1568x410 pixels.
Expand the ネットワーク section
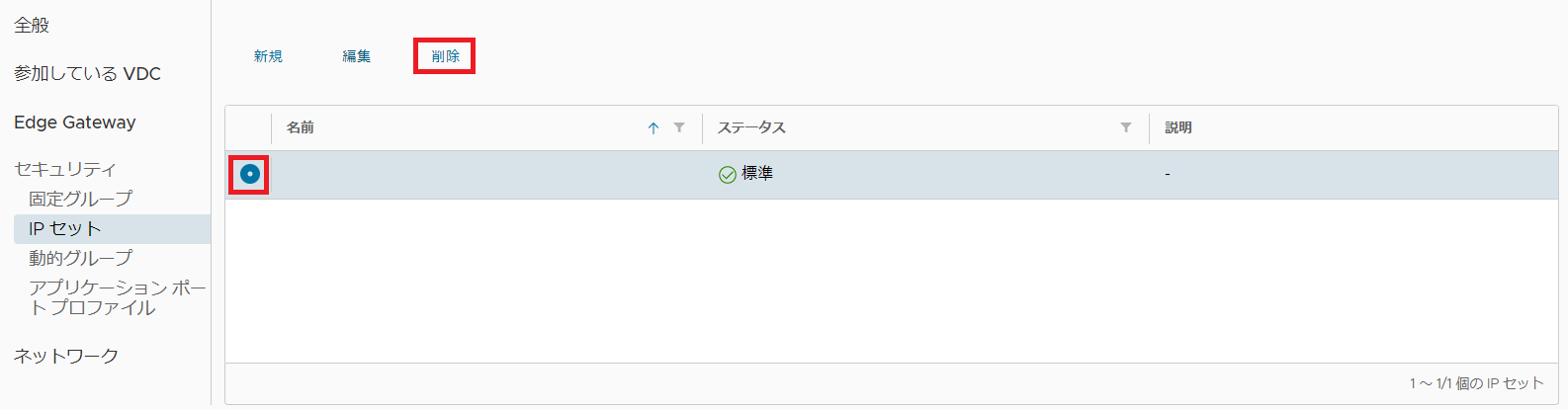point(66,356)
